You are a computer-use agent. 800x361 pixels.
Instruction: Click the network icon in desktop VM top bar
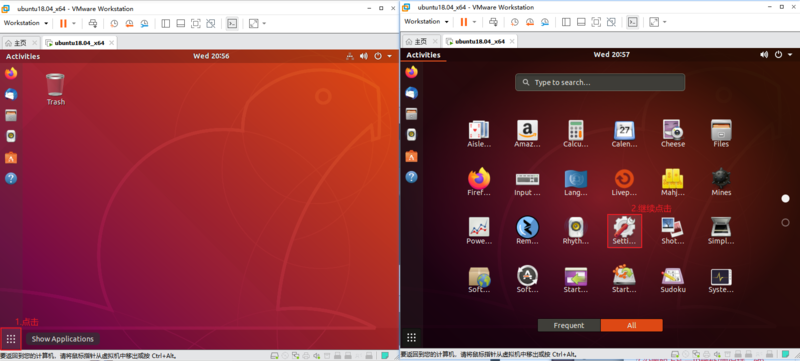(x=349, y=56)
